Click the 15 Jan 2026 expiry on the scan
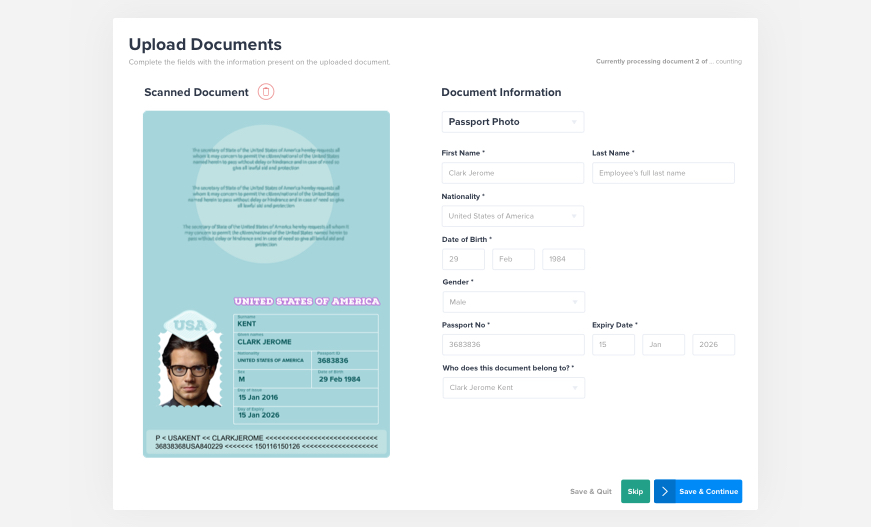This screenshot has width=871, height=527. click(x=259, y=415)
